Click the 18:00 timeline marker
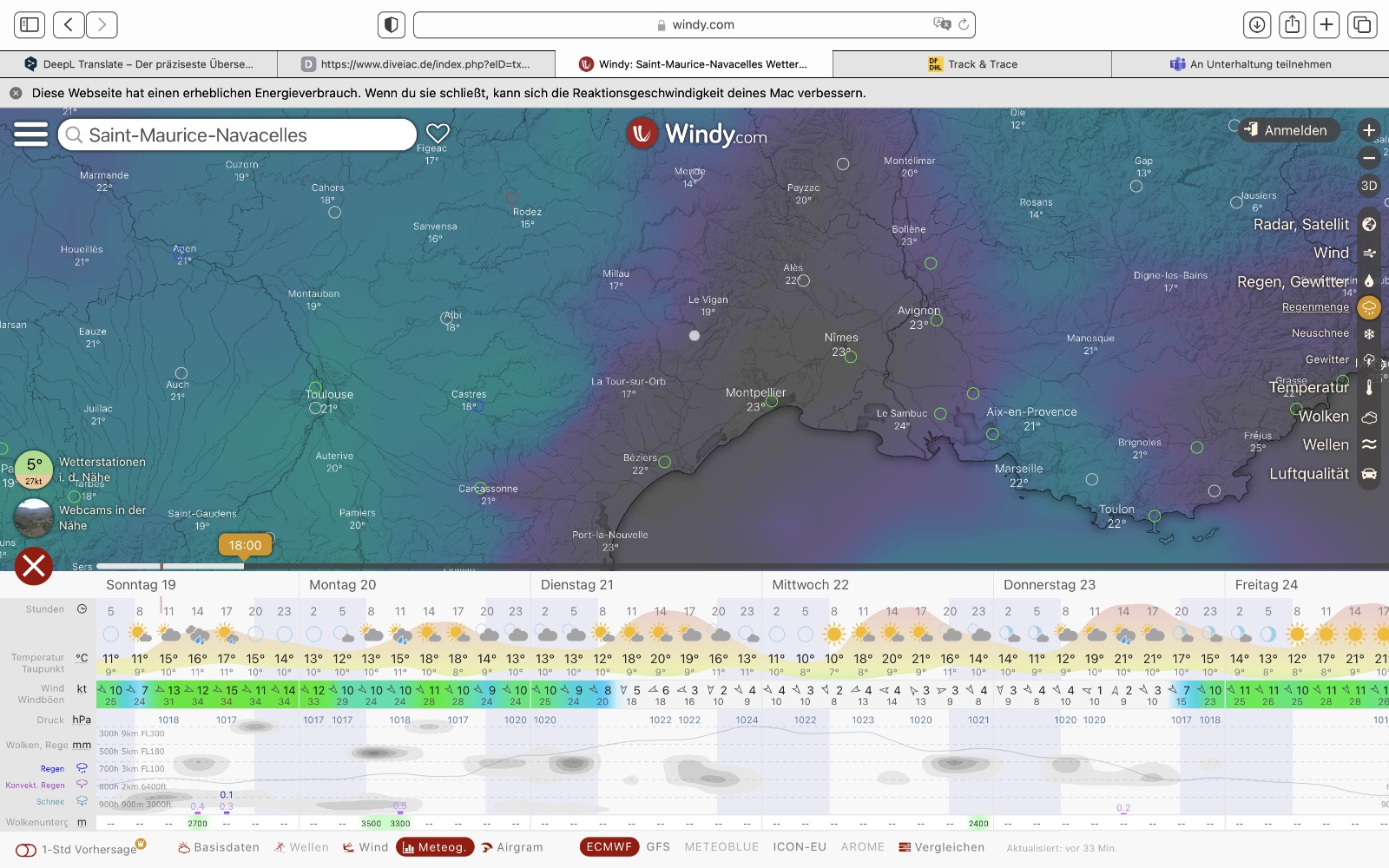 245,545
